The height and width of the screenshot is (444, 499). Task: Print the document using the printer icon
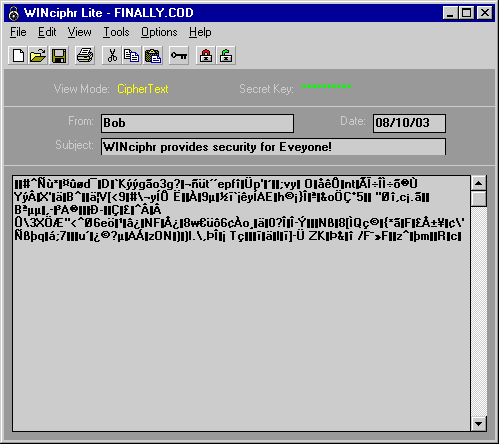coord(85,56)
